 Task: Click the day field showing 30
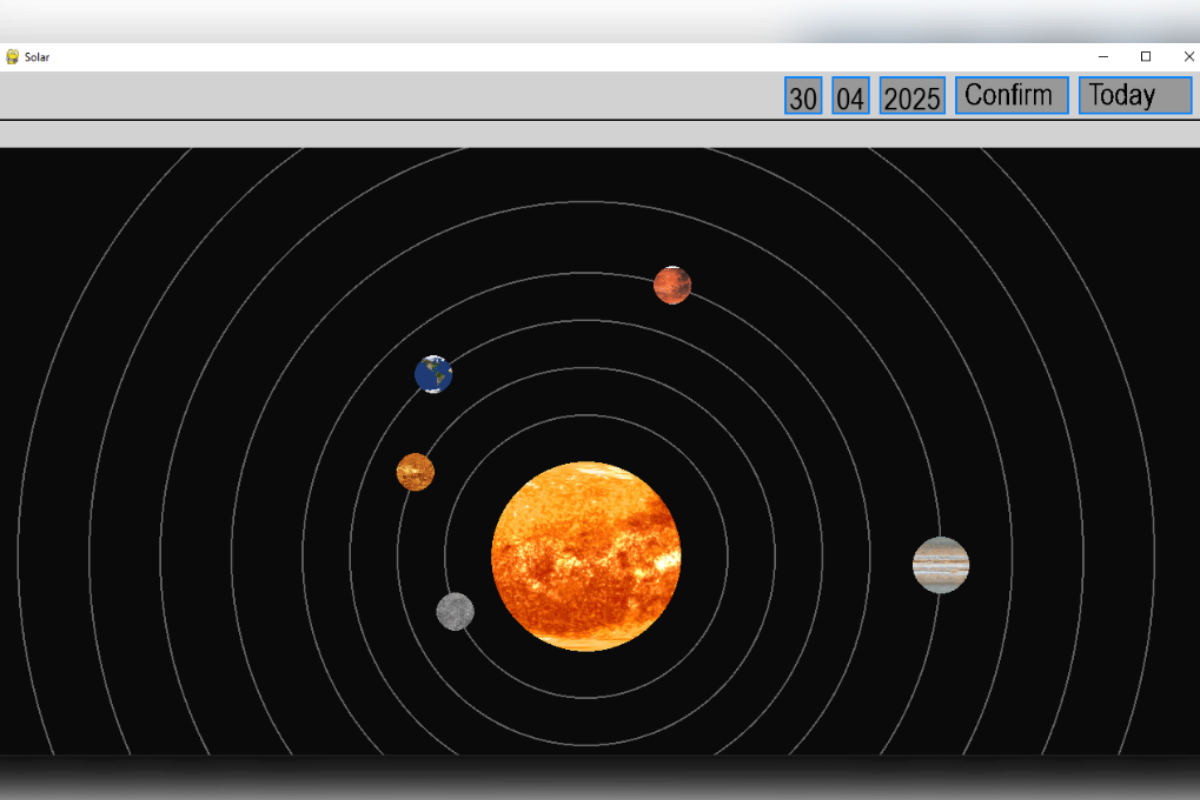(x=803, y=97)
